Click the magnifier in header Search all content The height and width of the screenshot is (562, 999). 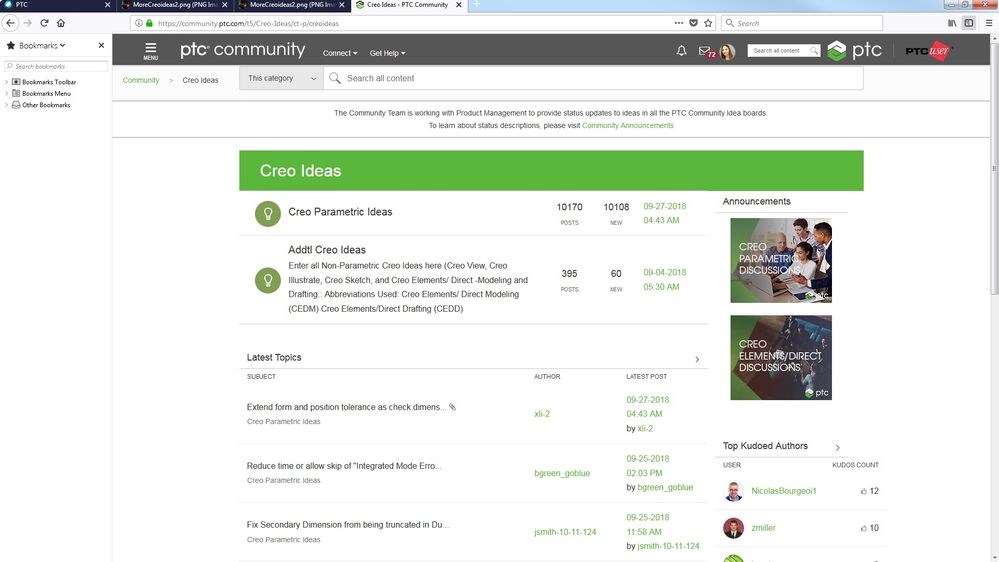pos(814,50)
